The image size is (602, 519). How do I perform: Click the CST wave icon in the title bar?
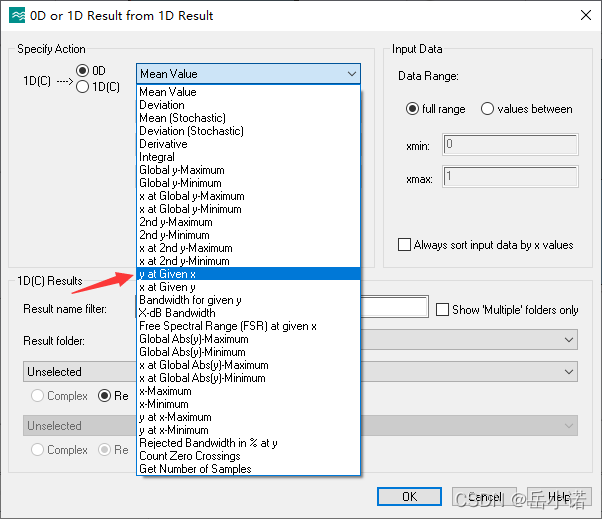(17, 16)
